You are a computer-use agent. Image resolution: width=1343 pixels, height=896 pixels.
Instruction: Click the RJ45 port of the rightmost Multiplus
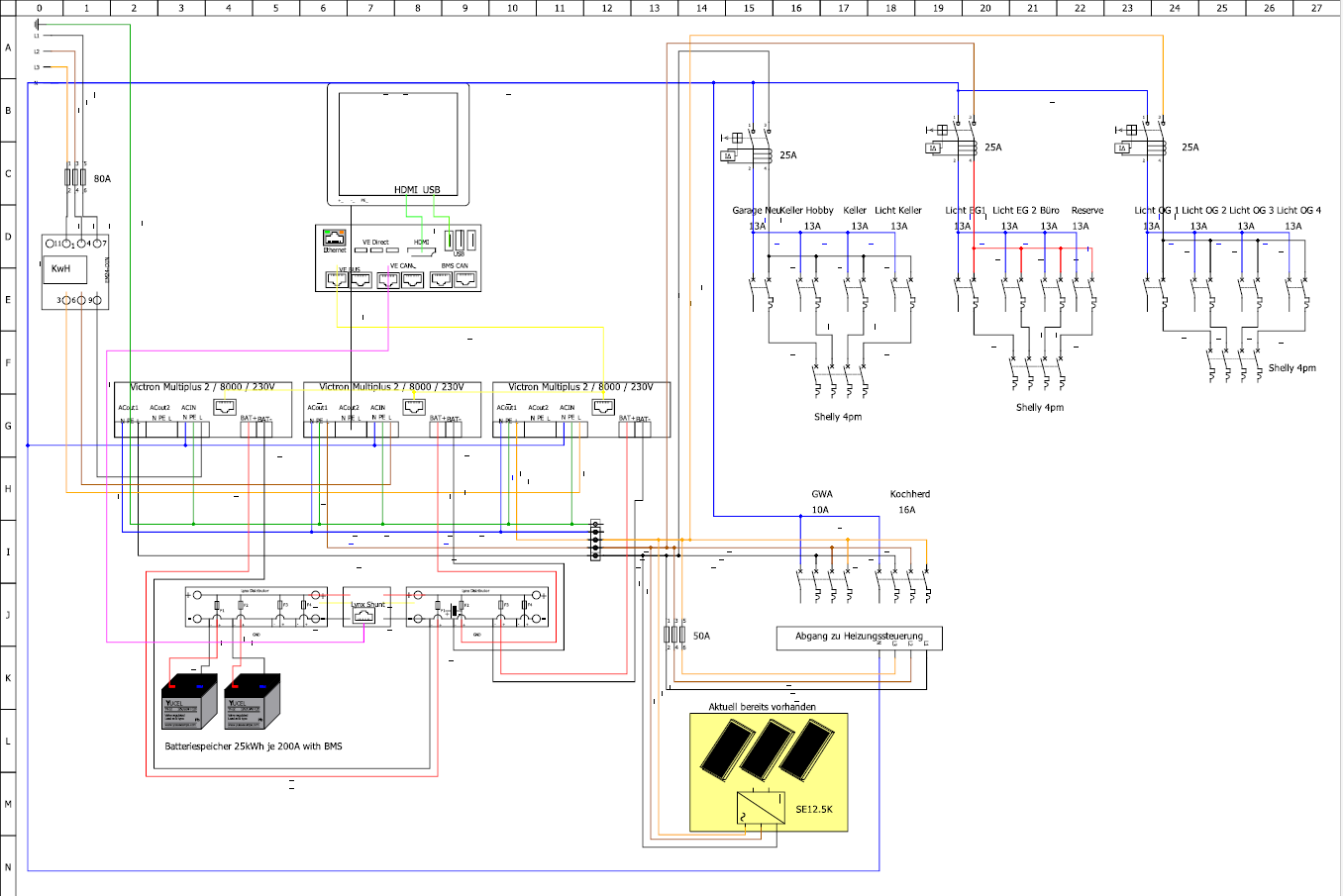coord(603,406)
